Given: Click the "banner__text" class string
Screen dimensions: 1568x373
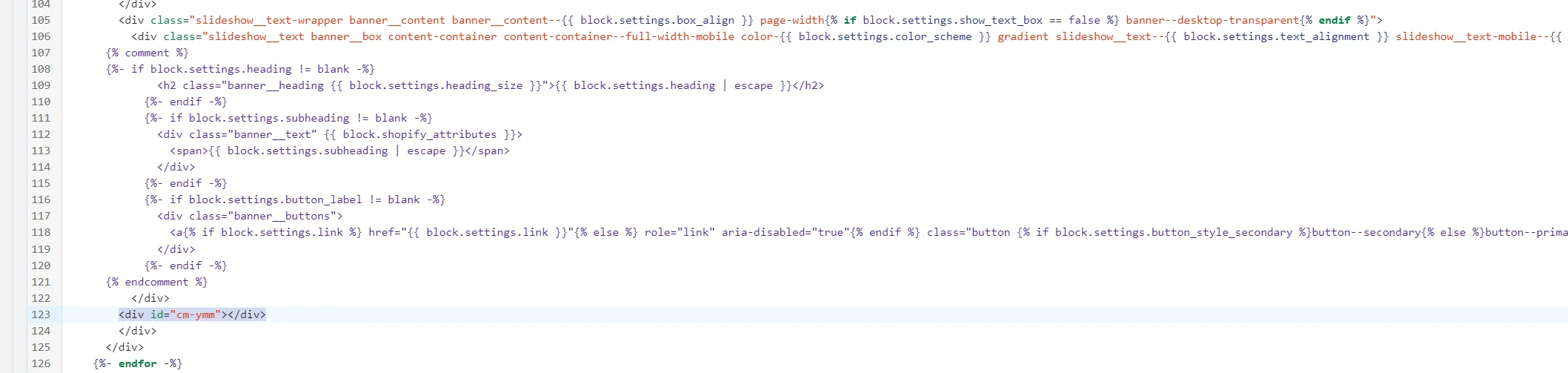Looking at the screenshot, I should (275, 134).
